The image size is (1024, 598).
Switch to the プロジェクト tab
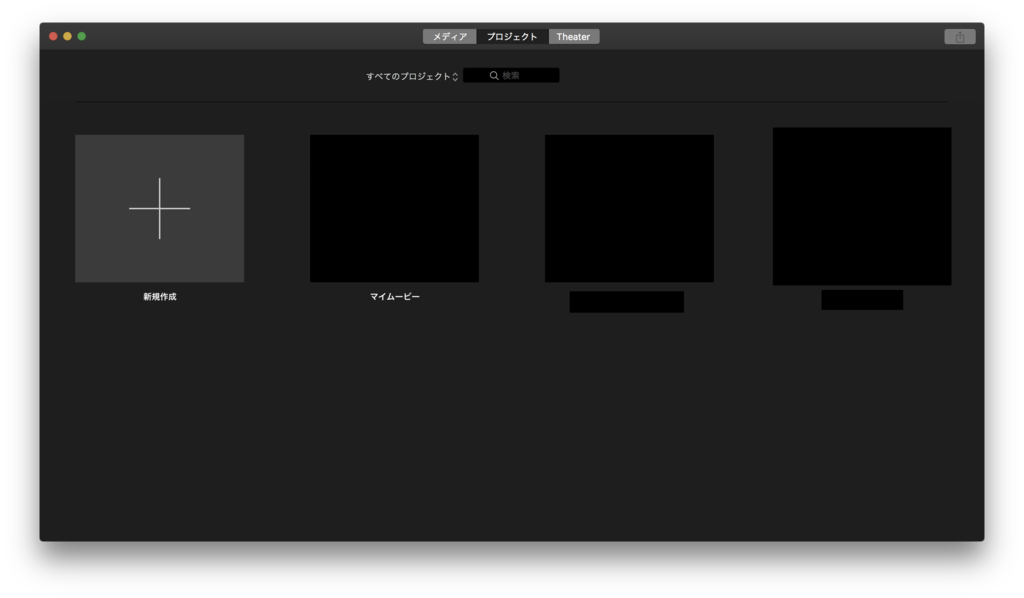click(512, 37)
